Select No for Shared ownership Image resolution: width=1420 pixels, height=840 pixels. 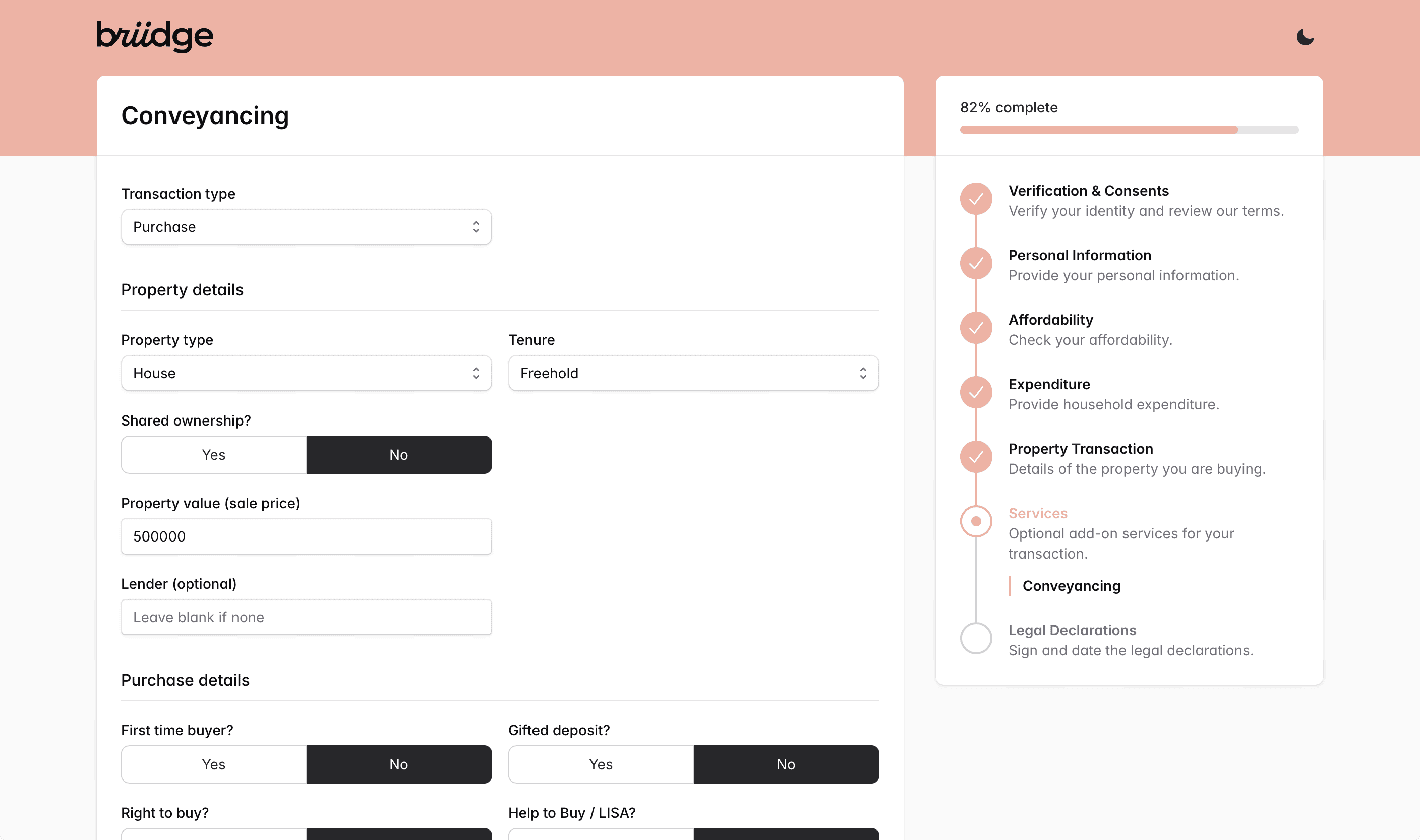pos(399,454)
